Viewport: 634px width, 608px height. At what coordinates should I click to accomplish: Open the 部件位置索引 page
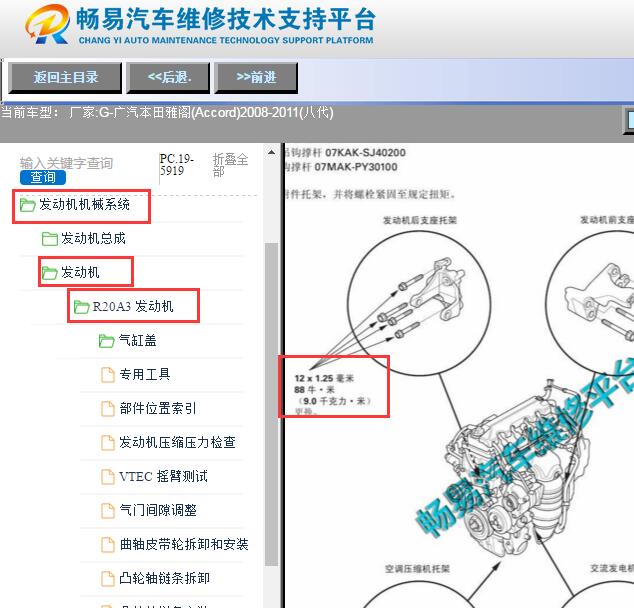pyautogui.click(x=158, y=408)
